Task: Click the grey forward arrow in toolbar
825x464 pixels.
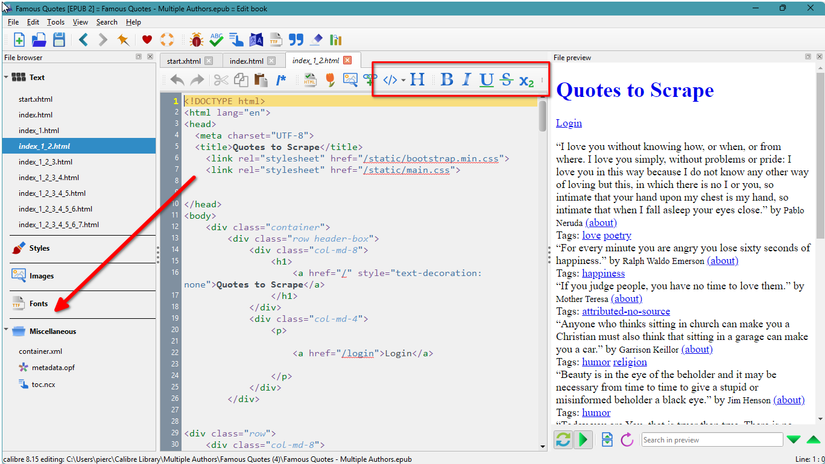Action: click(103, 39)
